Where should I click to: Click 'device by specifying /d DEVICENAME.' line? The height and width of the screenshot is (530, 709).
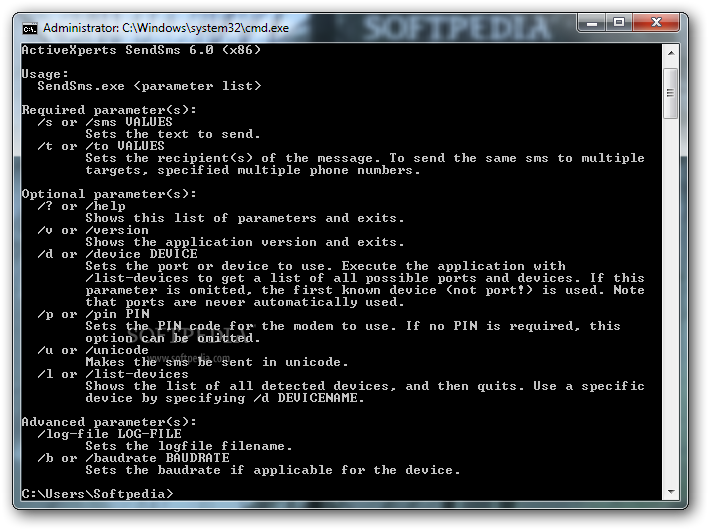point(225,398)
